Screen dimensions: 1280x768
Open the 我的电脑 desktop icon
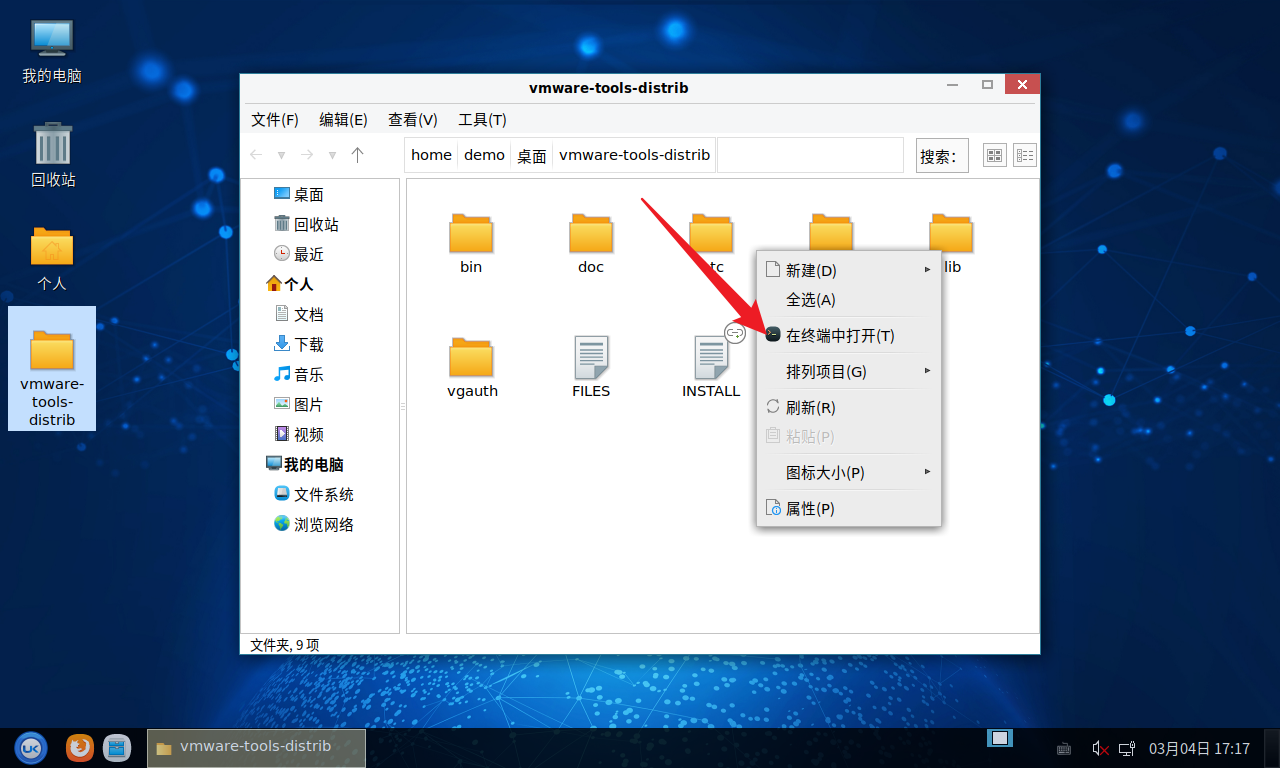(52, 50)
